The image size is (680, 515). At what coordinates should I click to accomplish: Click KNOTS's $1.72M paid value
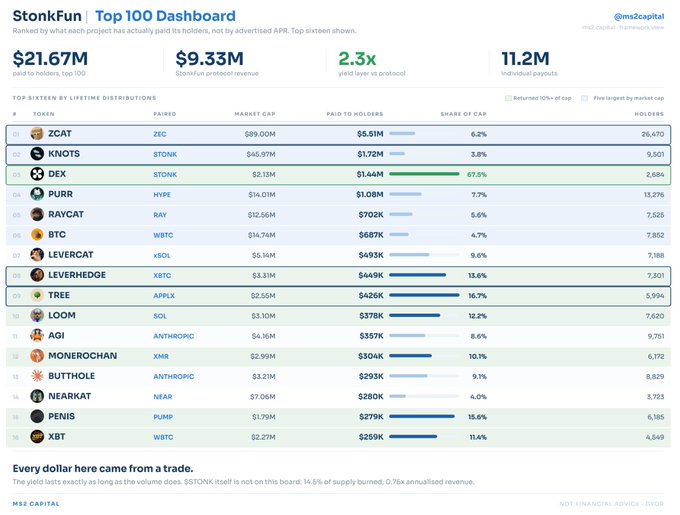(x=370, y=154)
